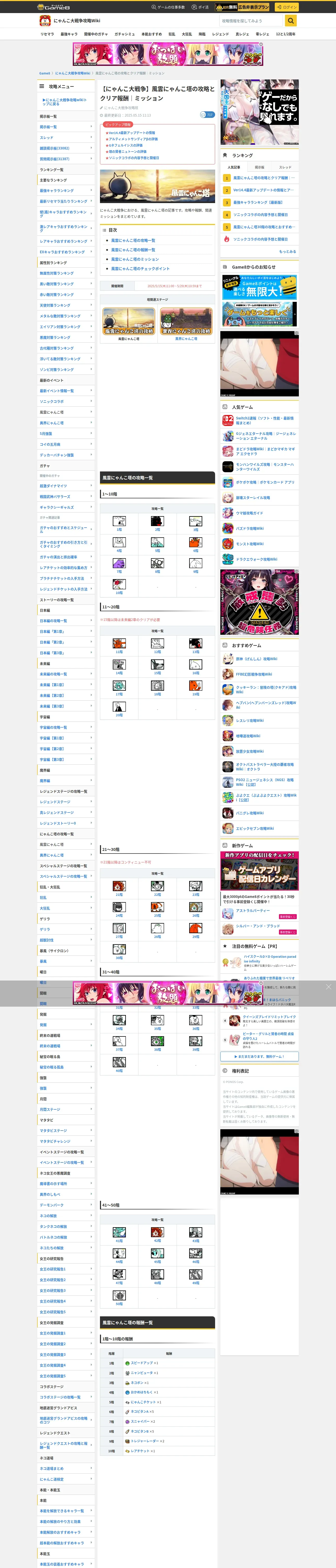This screenshot has width=336, height=1568.
Task: Open Ver14.4最新アップデートの情報 pickup link
Action: click(132, 133)
